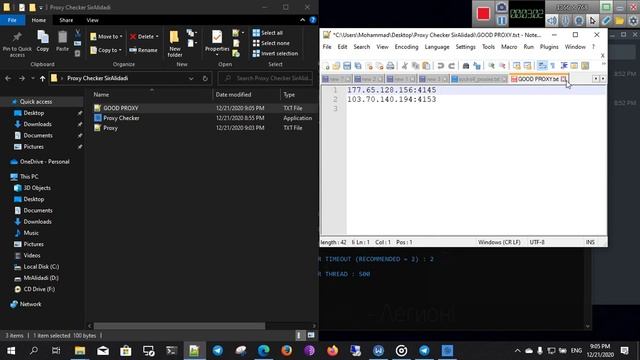Image resolution: width=640 pixels, height=360 pixels.
Task: Open the View ribbon tab in File Explorer
Action: point(92,20)
